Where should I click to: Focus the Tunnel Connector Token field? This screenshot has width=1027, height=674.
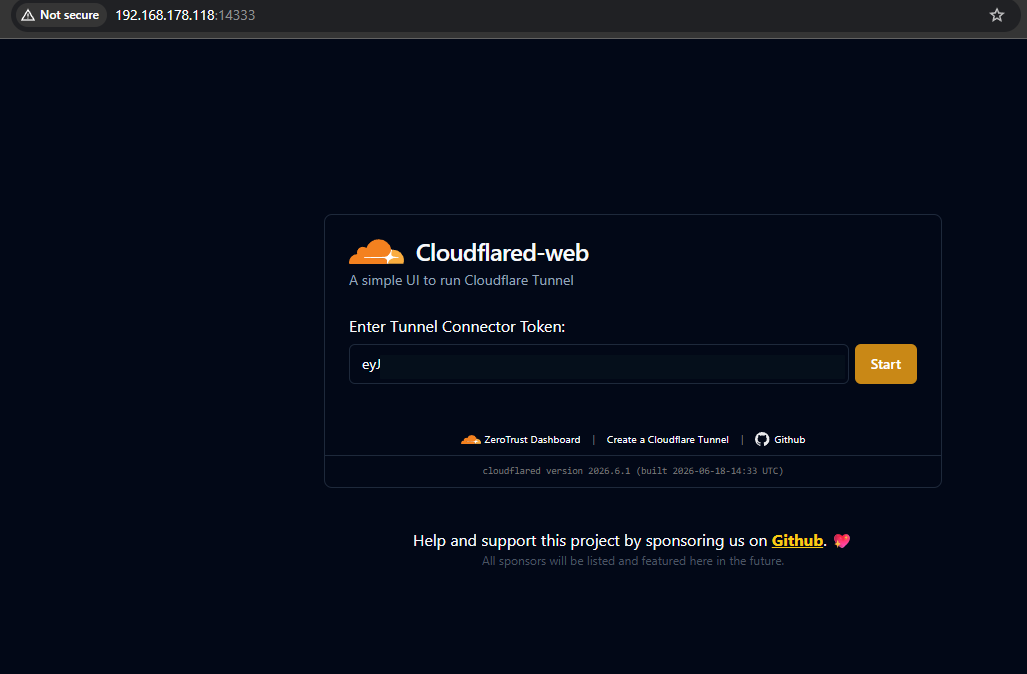(x=599, y=364)
